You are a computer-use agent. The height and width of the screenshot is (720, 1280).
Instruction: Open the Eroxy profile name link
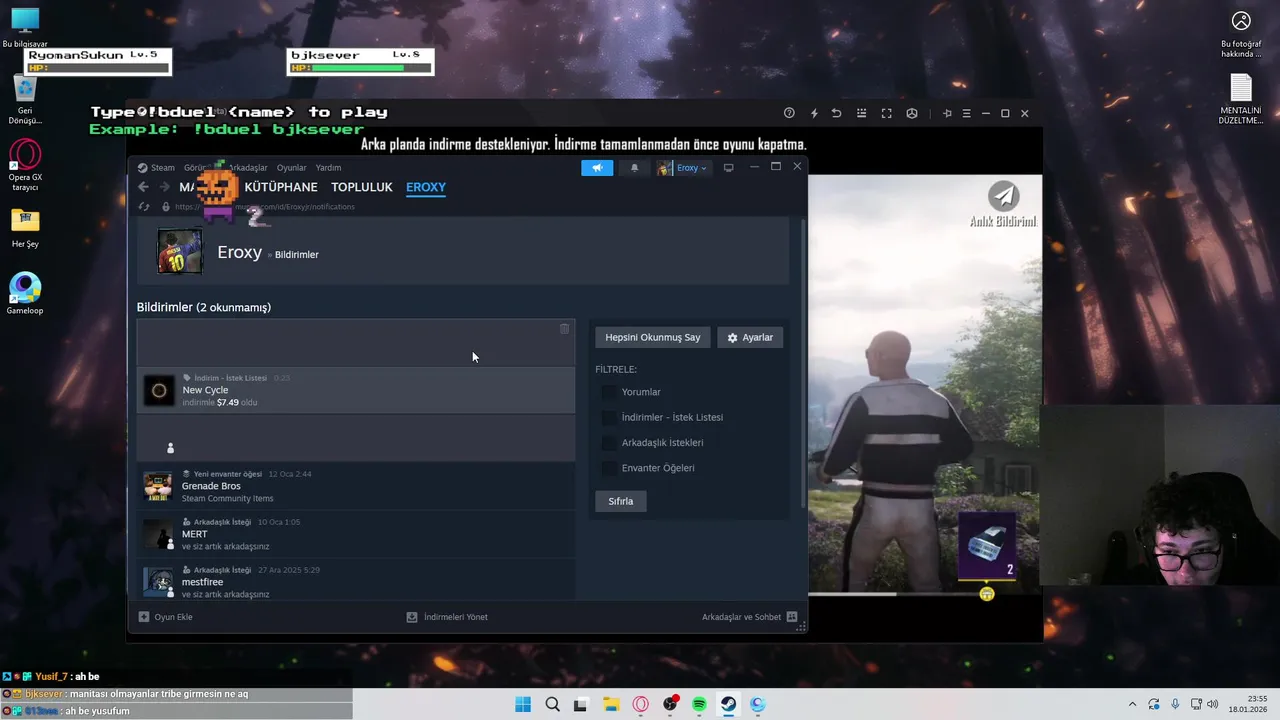[x=239, y=252]
